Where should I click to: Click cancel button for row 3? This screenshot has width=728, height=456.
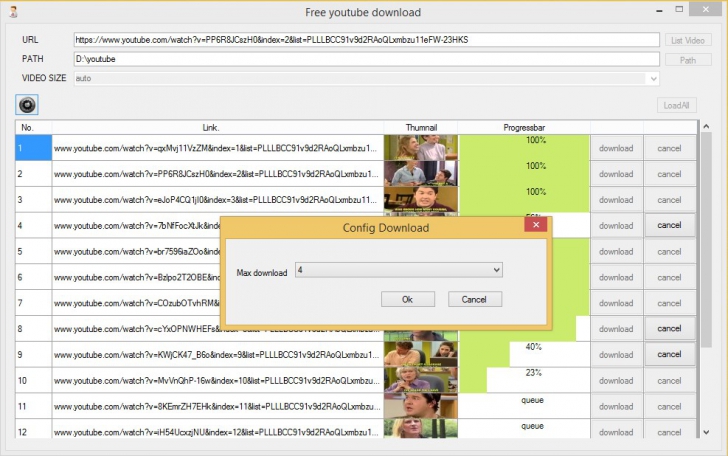click(670, 200)
